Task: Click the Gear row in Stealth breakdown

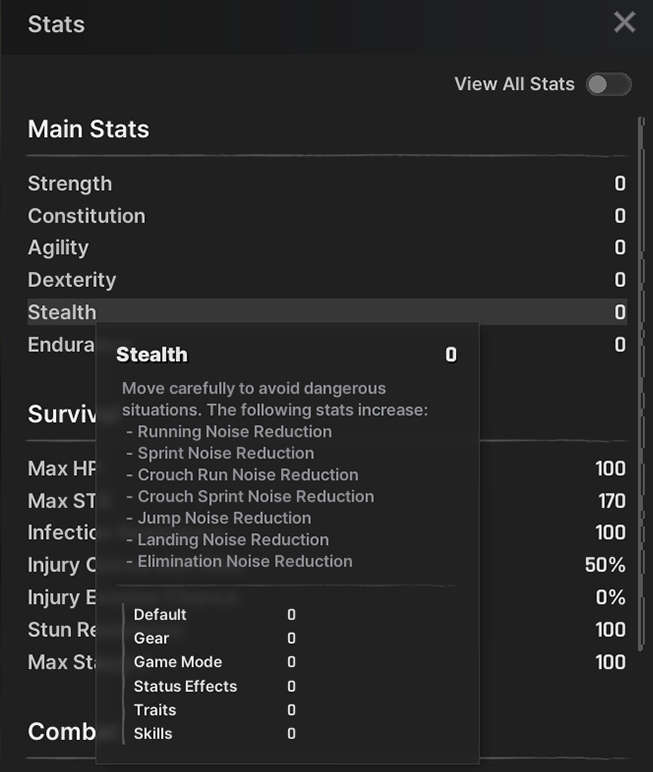Action: [215, 639]
